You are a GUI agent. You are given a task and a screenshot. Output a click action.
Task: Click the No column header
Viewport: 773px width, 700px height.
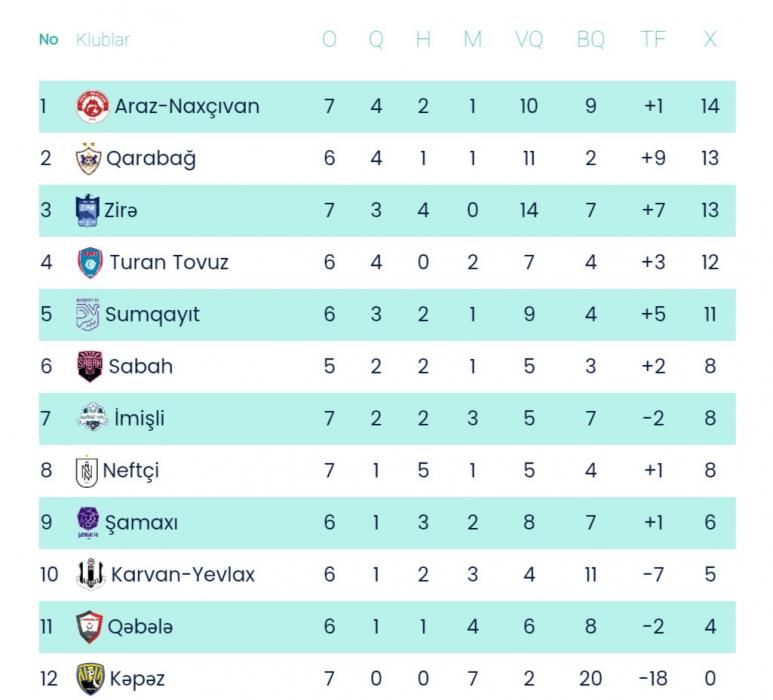[48, 40]
